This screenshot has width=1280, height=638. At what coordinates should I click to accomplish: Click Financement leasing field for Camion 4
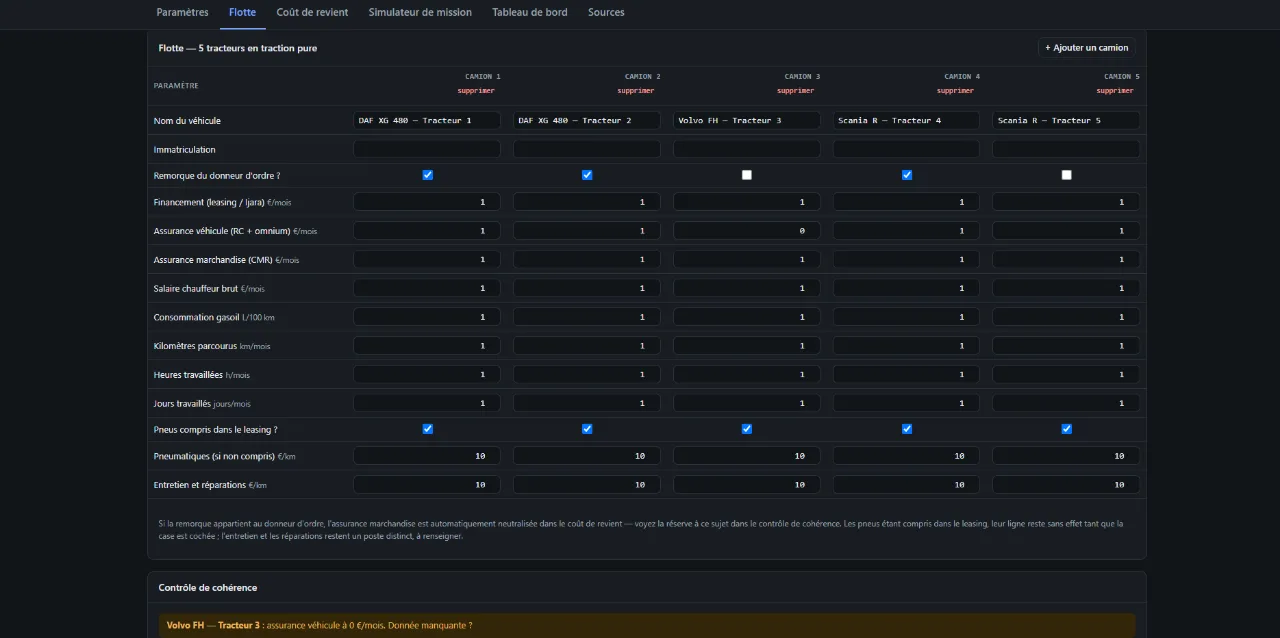coord(907,202)
